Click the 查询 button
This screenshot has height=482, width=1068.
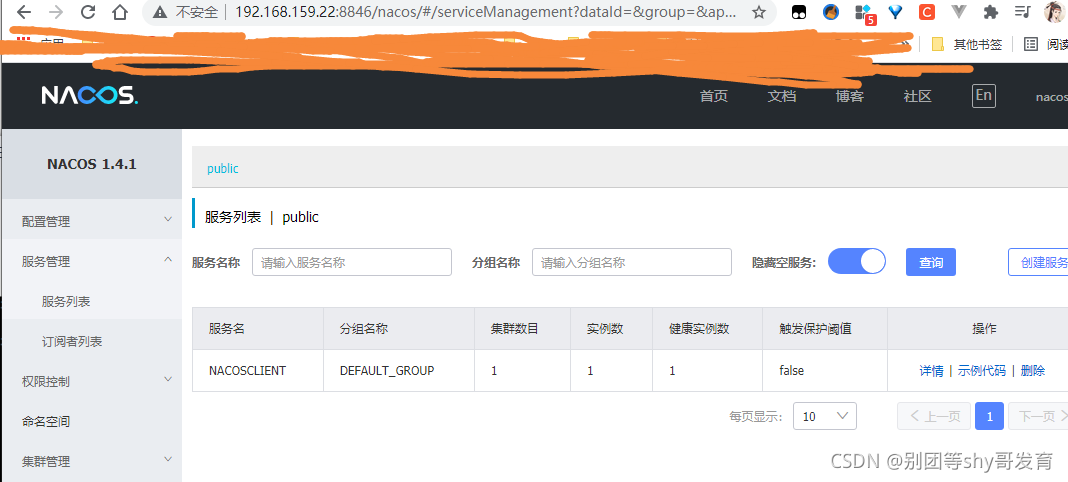pyautogui.click(x=930, y=262)
